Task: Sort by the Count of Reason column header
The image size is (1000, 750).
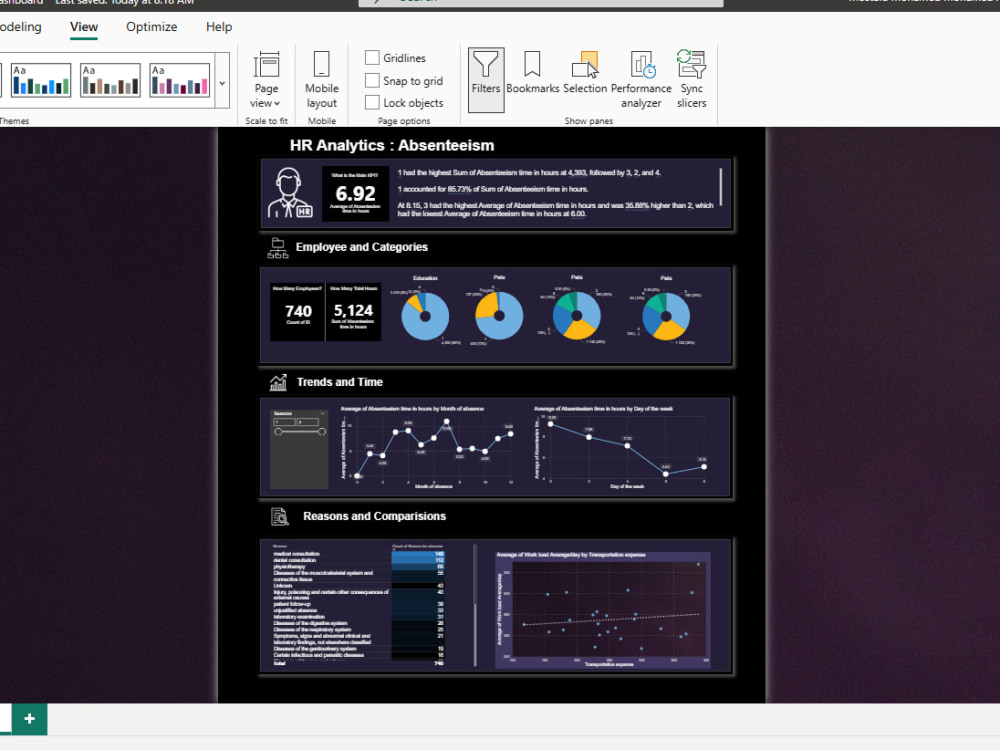Action: tap(417, 547)
